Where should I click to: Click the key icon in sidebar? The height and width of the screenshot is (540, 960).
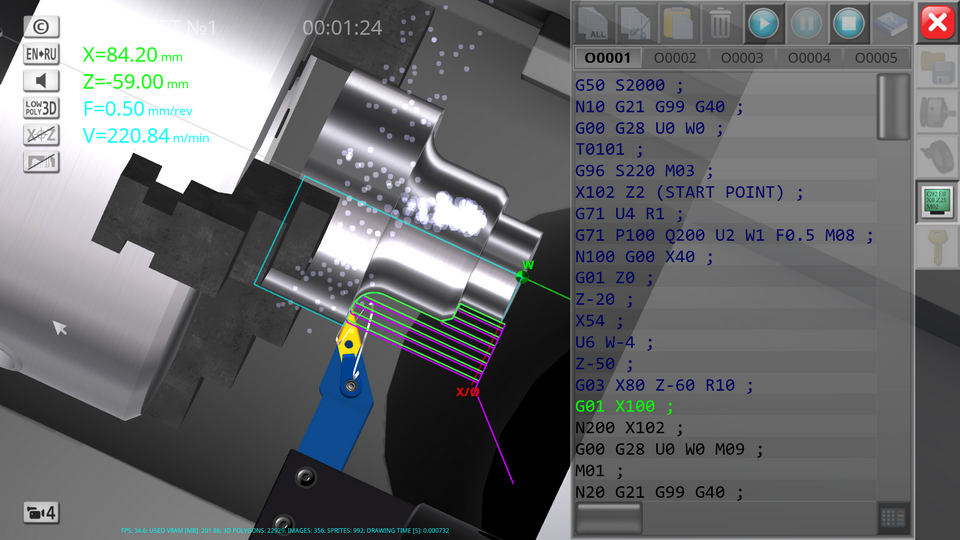[x=937, y=247]
